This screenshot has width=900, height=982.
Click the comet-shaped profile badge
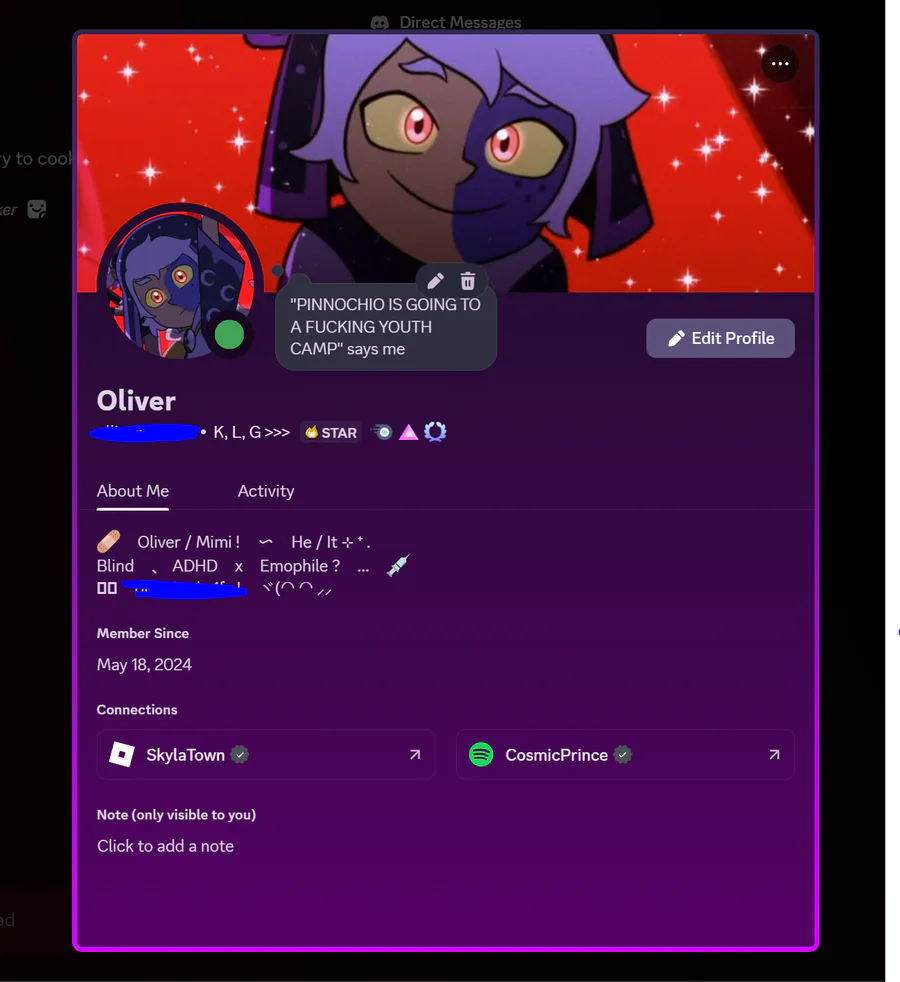point(382,432)
